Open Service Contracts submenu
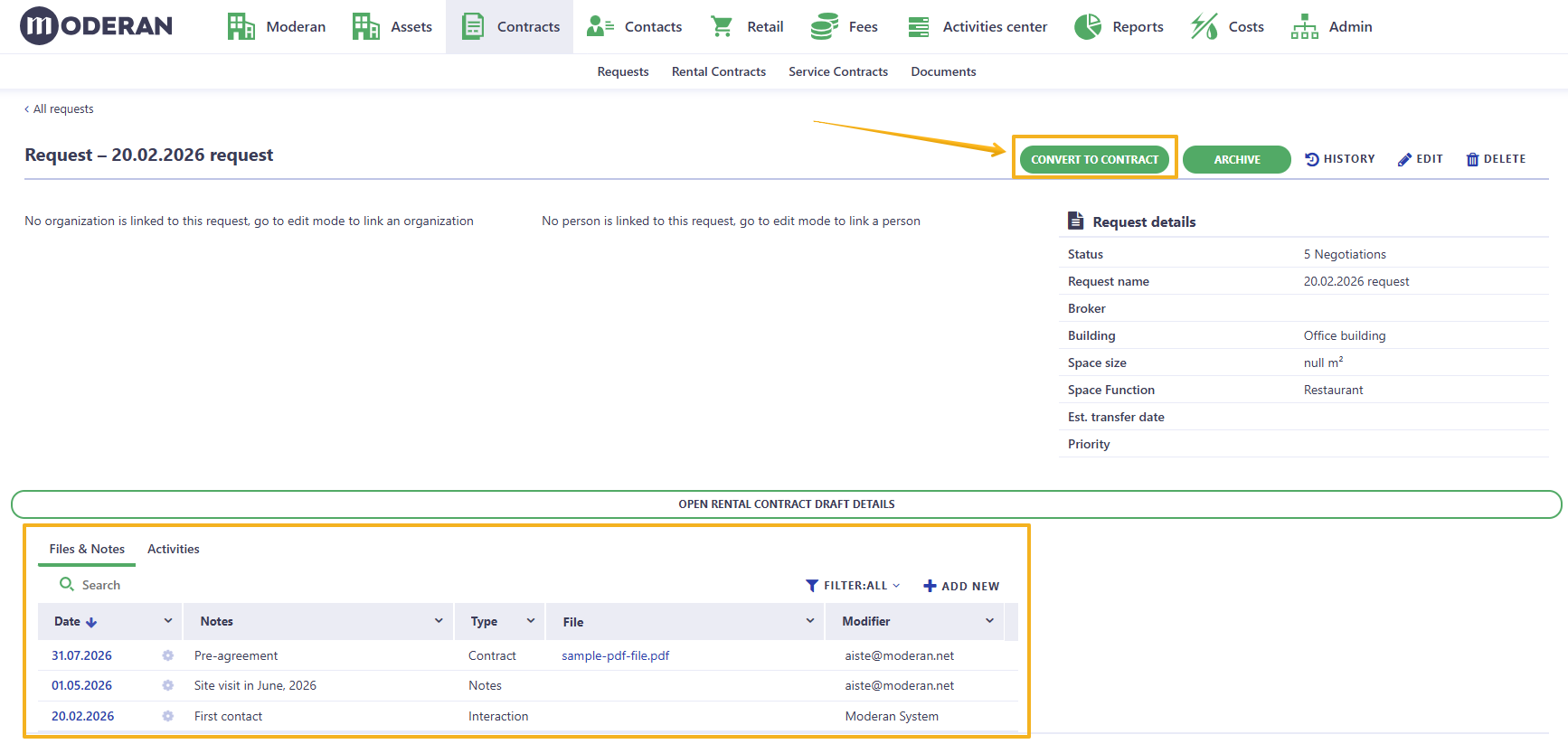Image resolution: width=1568 pixels, height=744 pixels. [838, 71]
